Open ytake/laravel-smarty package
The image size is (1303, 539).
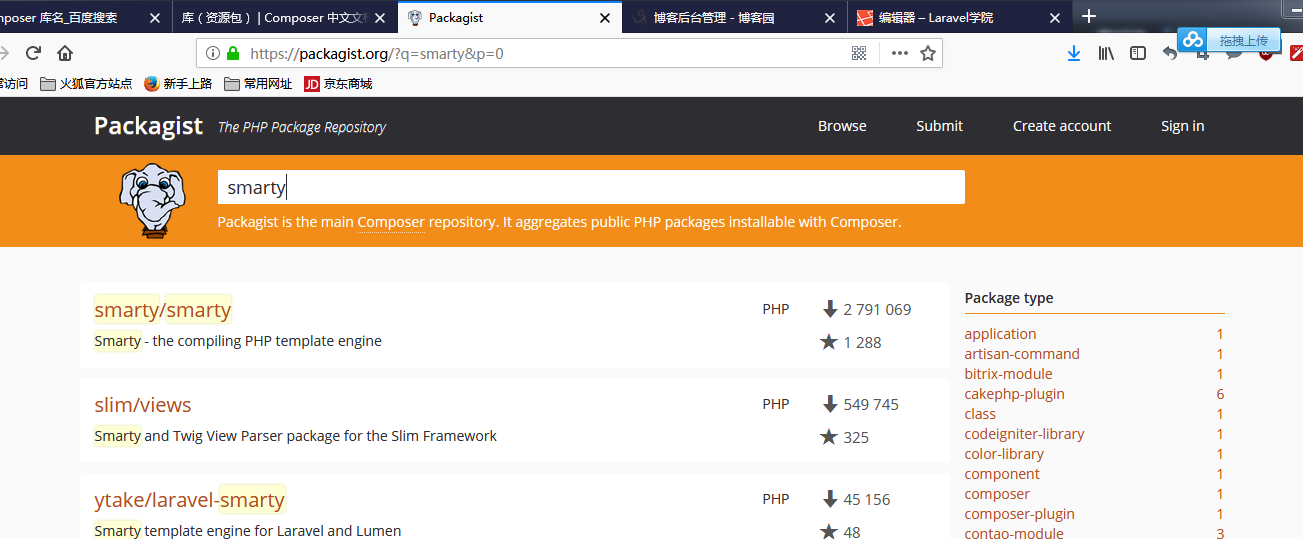190,500
